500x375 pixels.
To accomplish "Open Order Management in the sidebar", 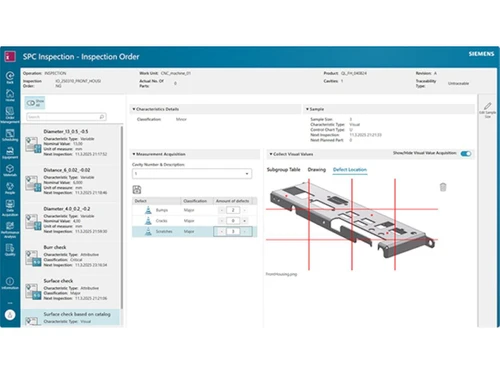I will [x=10, y=114].
